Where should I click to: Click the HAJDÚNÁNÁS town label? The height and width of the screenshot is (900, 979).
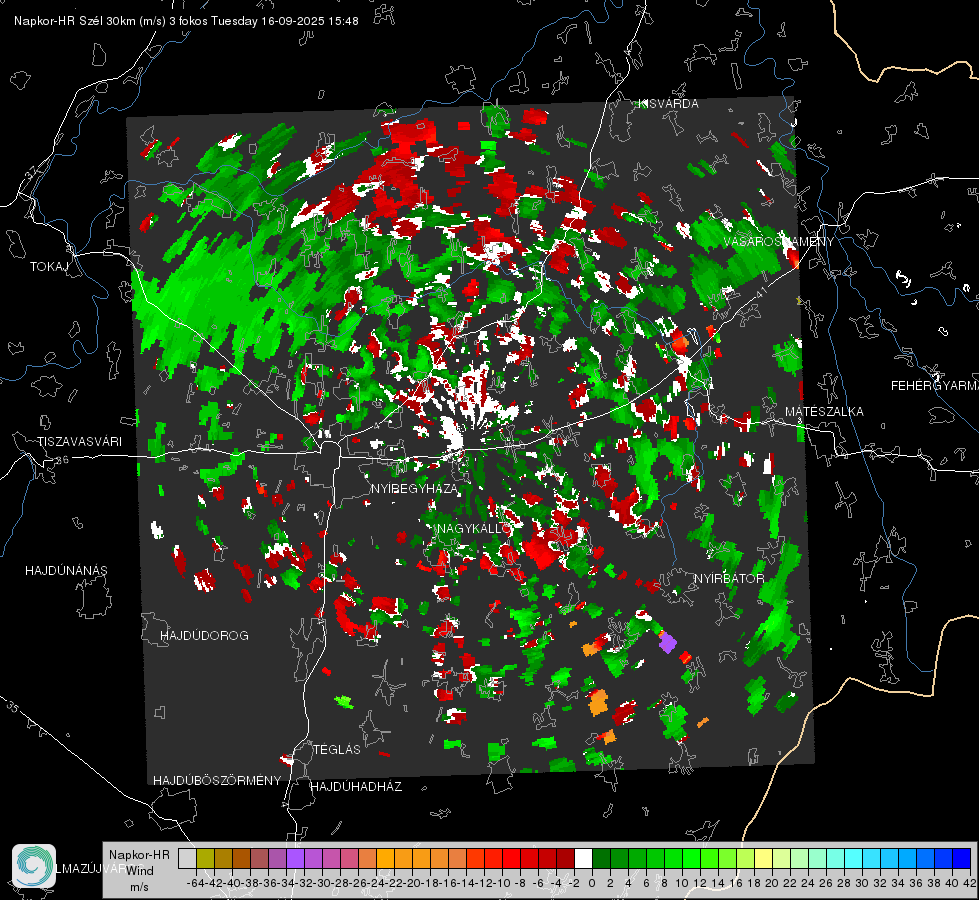coord(66,570)
